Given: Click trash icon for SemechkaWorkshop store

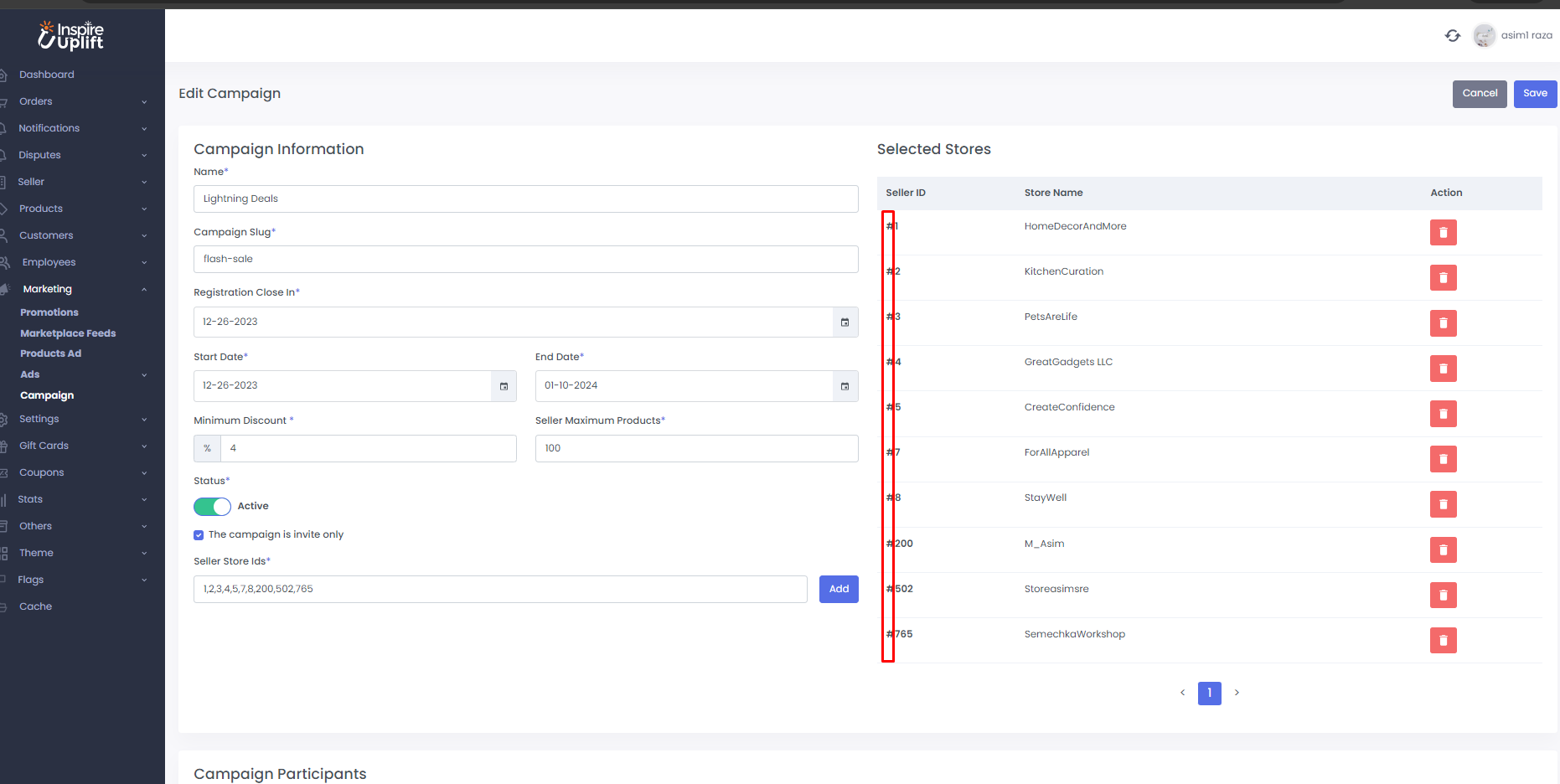Looking at the screenshot, I should pos(1443,641).
